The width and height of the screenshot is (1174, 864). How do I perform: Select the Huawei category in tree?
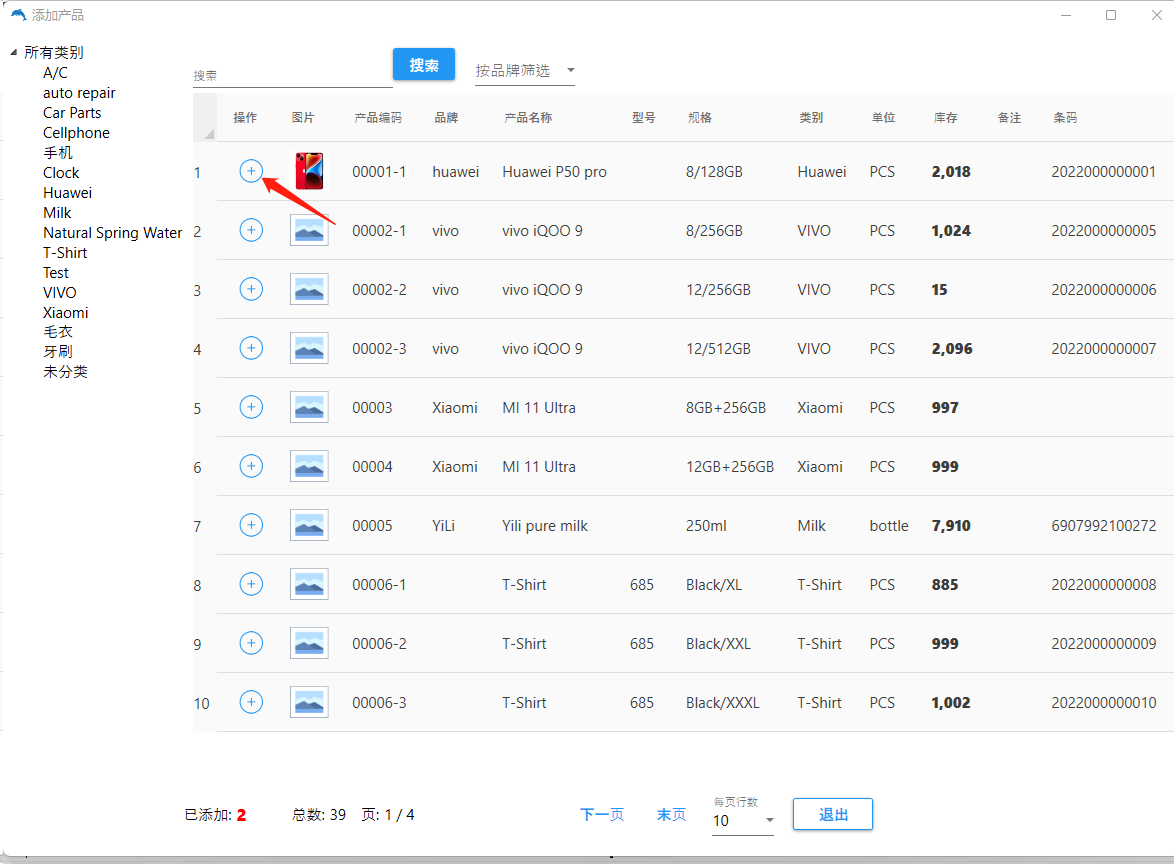pos(67,192)
